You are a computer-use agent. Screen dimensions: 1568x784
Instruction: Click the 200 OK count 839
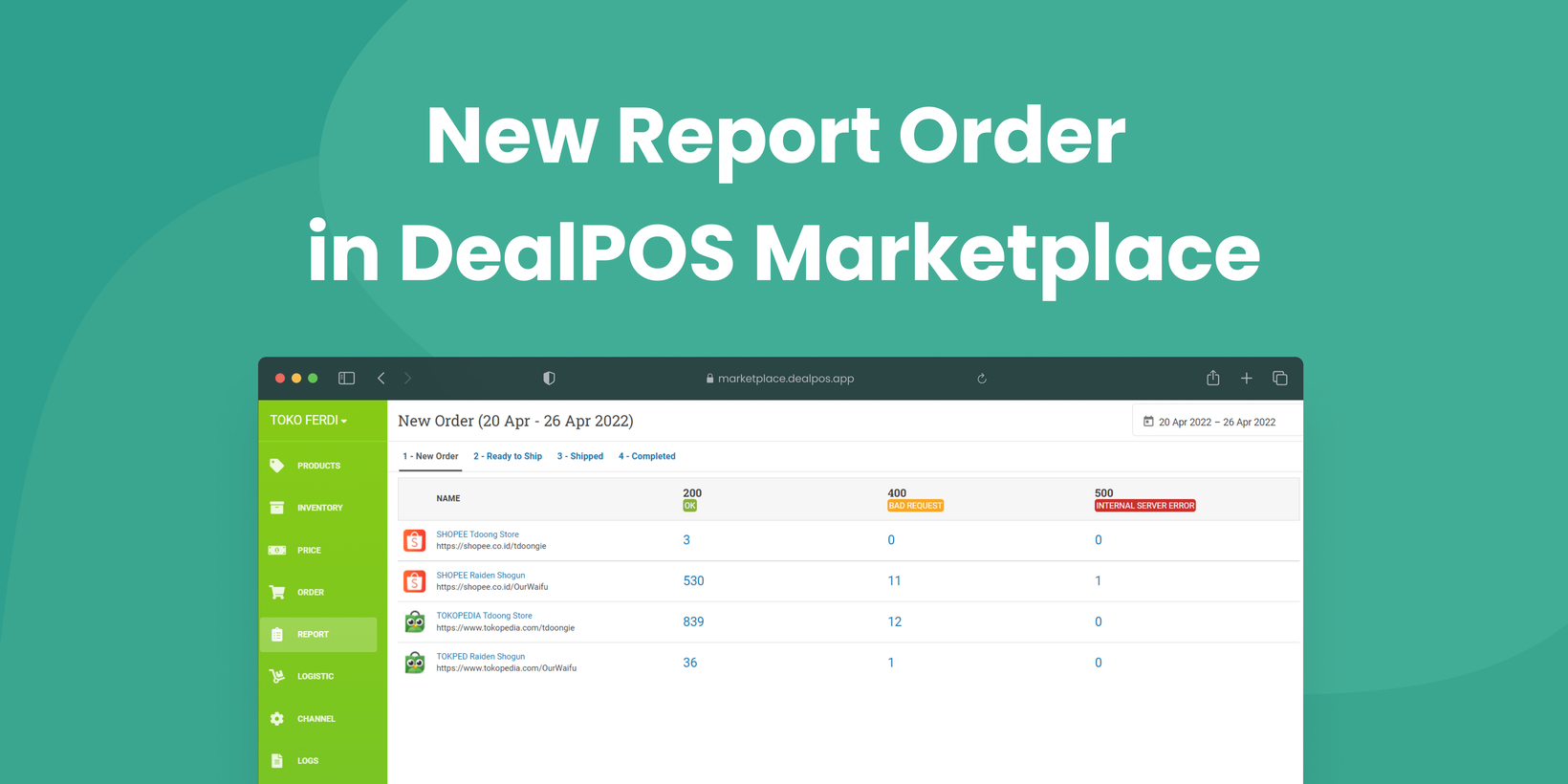pos(693,621)
